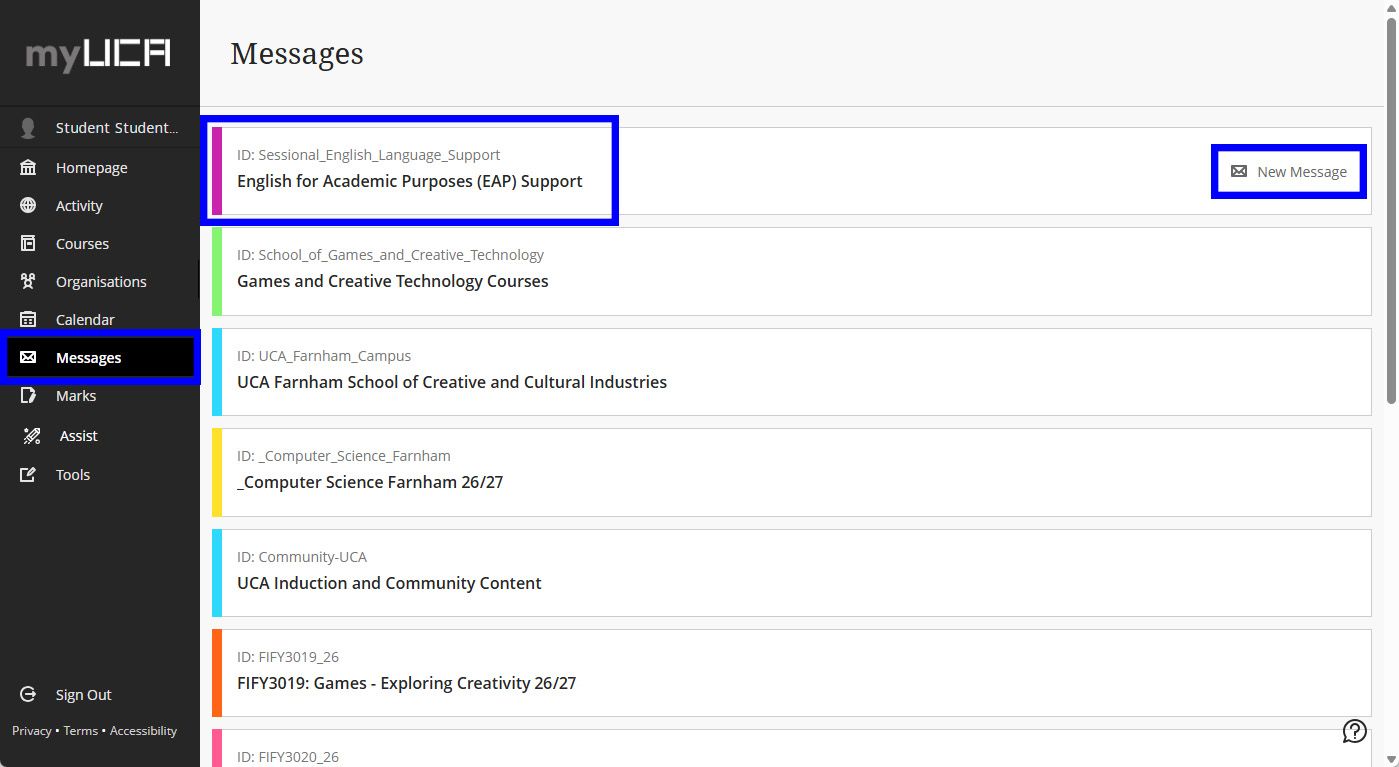Open the help question mark icon

pos(1354,731)
